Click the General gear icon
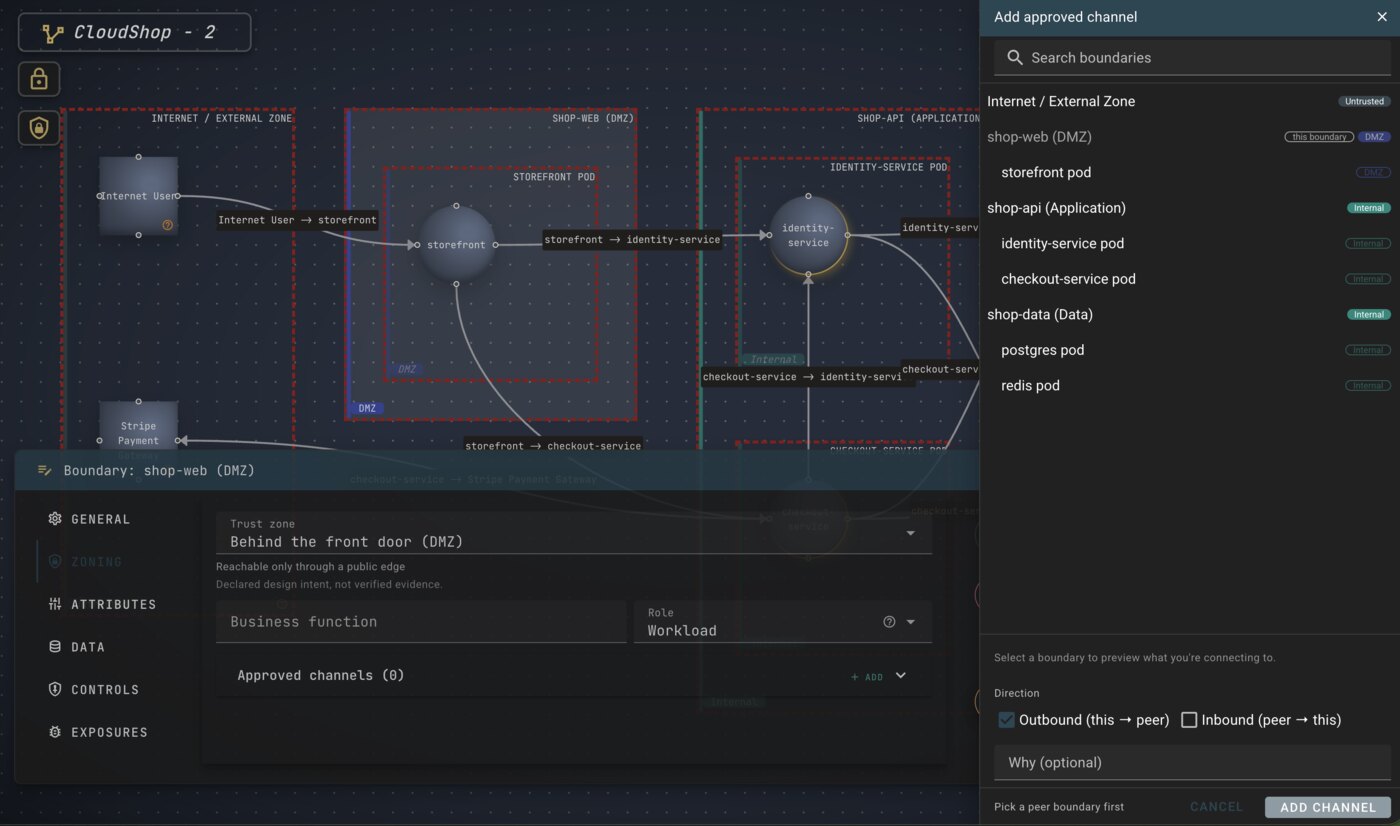 pos(55,519)
